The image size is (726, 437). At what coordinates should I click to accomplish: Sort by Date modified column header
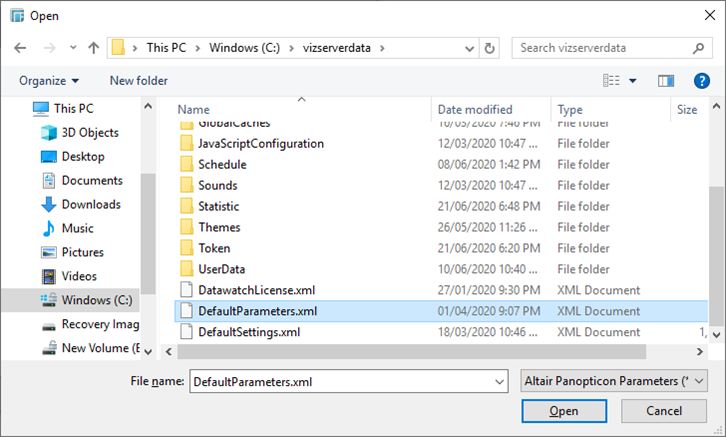(474, 109)
